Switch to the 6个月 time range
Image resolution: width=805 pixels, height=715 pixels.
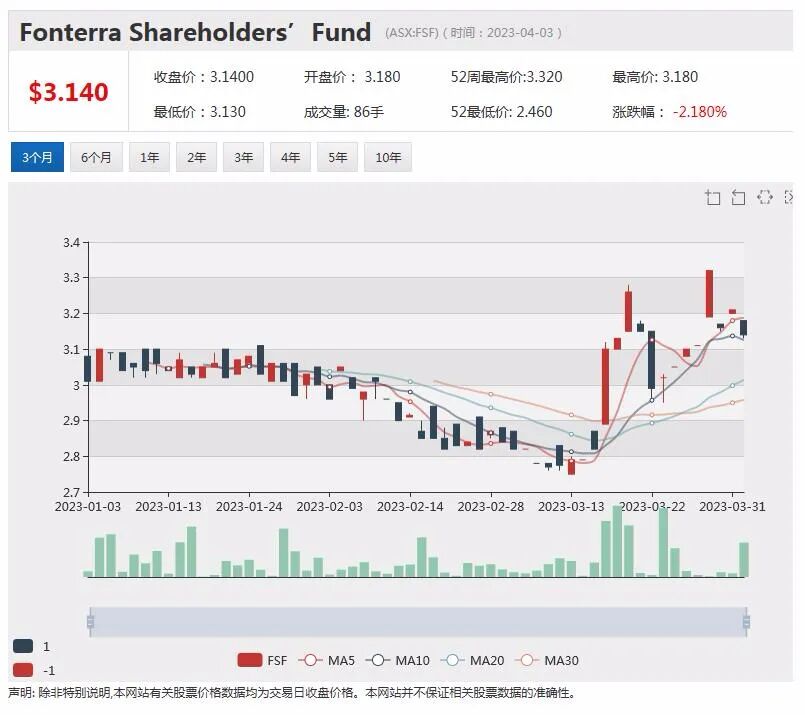[x=96, y=157]
